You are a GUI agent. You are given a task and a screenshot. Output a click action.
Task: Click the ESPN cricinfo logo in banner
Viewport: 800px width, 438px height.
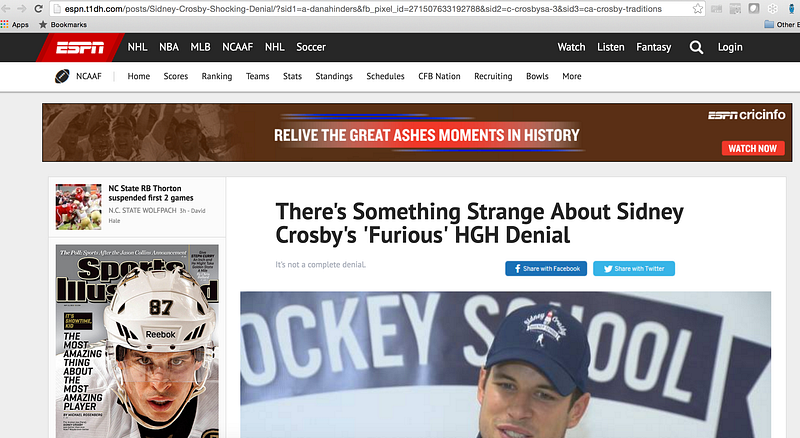pos(746,115)
